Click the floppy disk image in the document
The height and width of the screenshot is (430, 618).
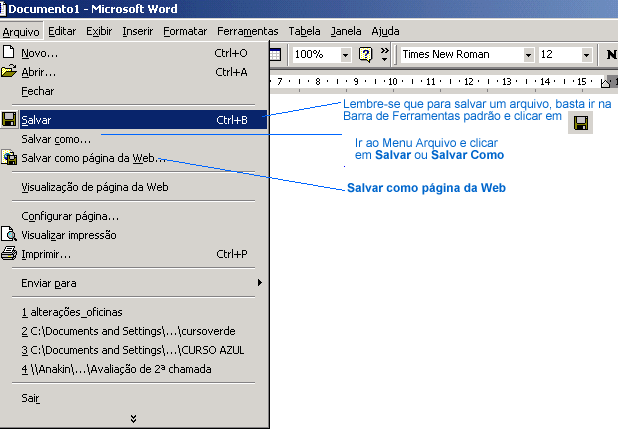tap(581, 123)
